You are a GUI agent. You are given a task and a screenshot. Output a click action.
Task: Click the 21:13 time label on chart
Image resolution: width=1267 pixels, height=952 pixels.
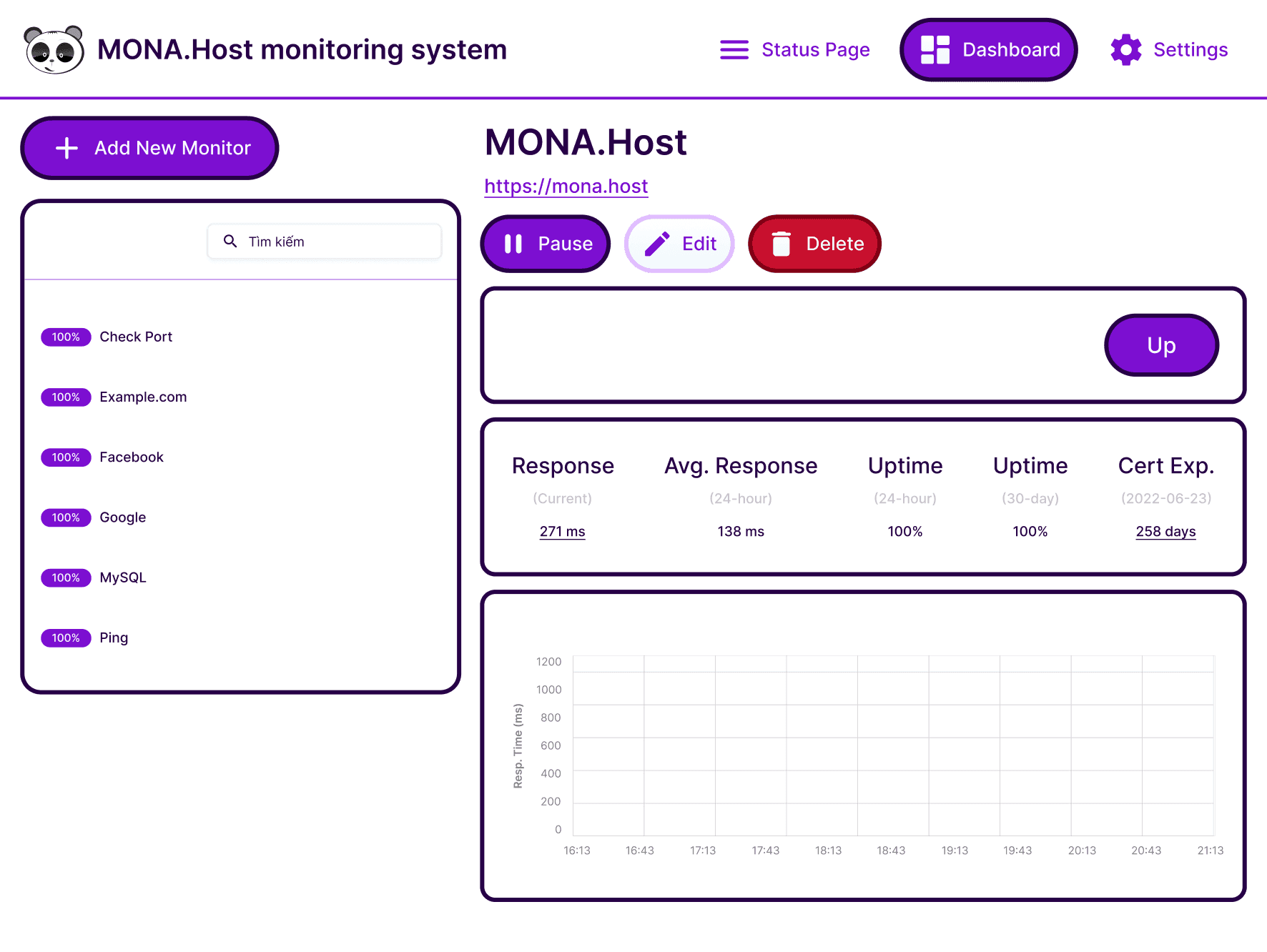(x=1211, y=851)
